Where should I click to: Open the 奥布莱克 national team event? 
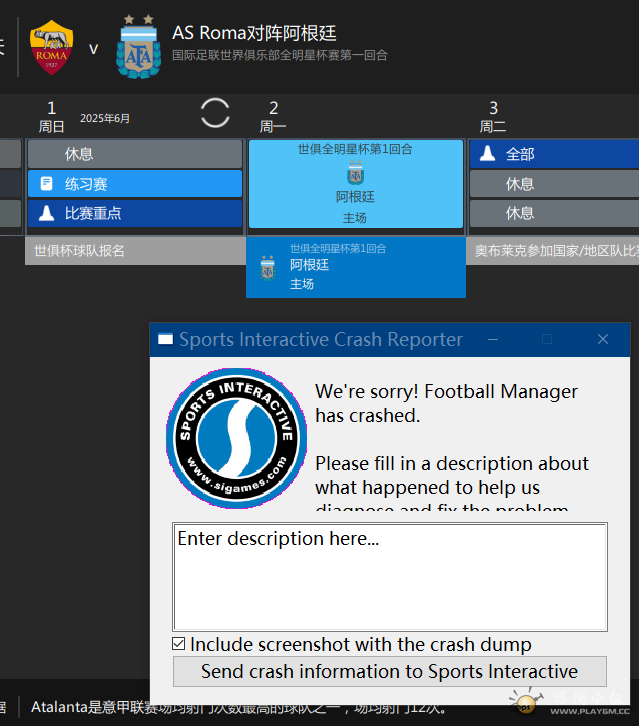pyautogui.click(x=554, y=251)
